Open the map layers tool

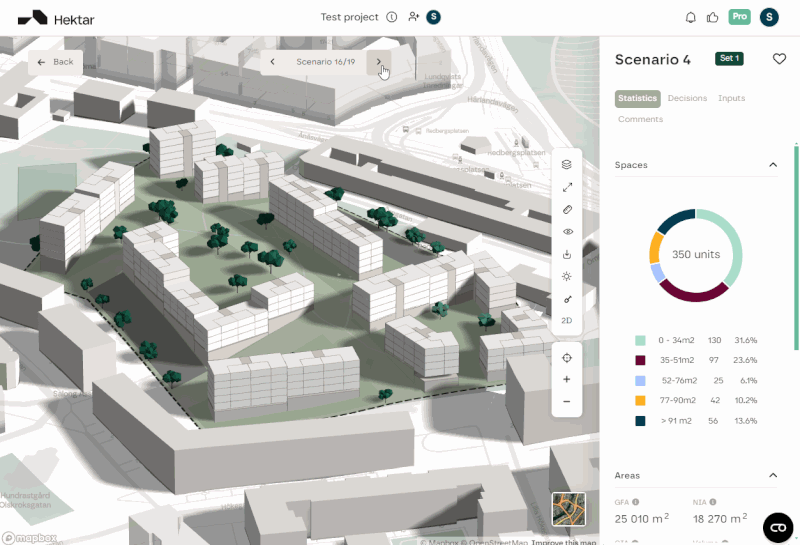[x=567, y=165]
